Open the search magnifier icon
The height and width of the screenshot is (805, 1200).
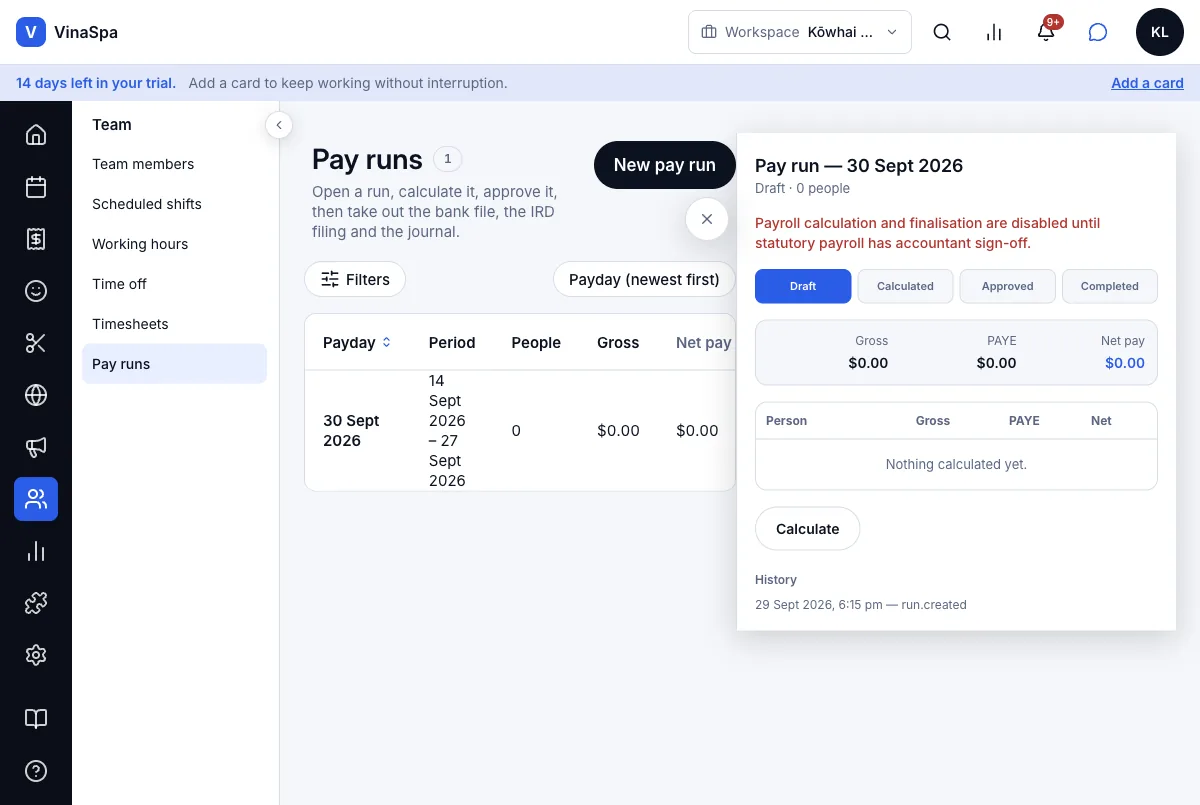[x=942, y=32]
